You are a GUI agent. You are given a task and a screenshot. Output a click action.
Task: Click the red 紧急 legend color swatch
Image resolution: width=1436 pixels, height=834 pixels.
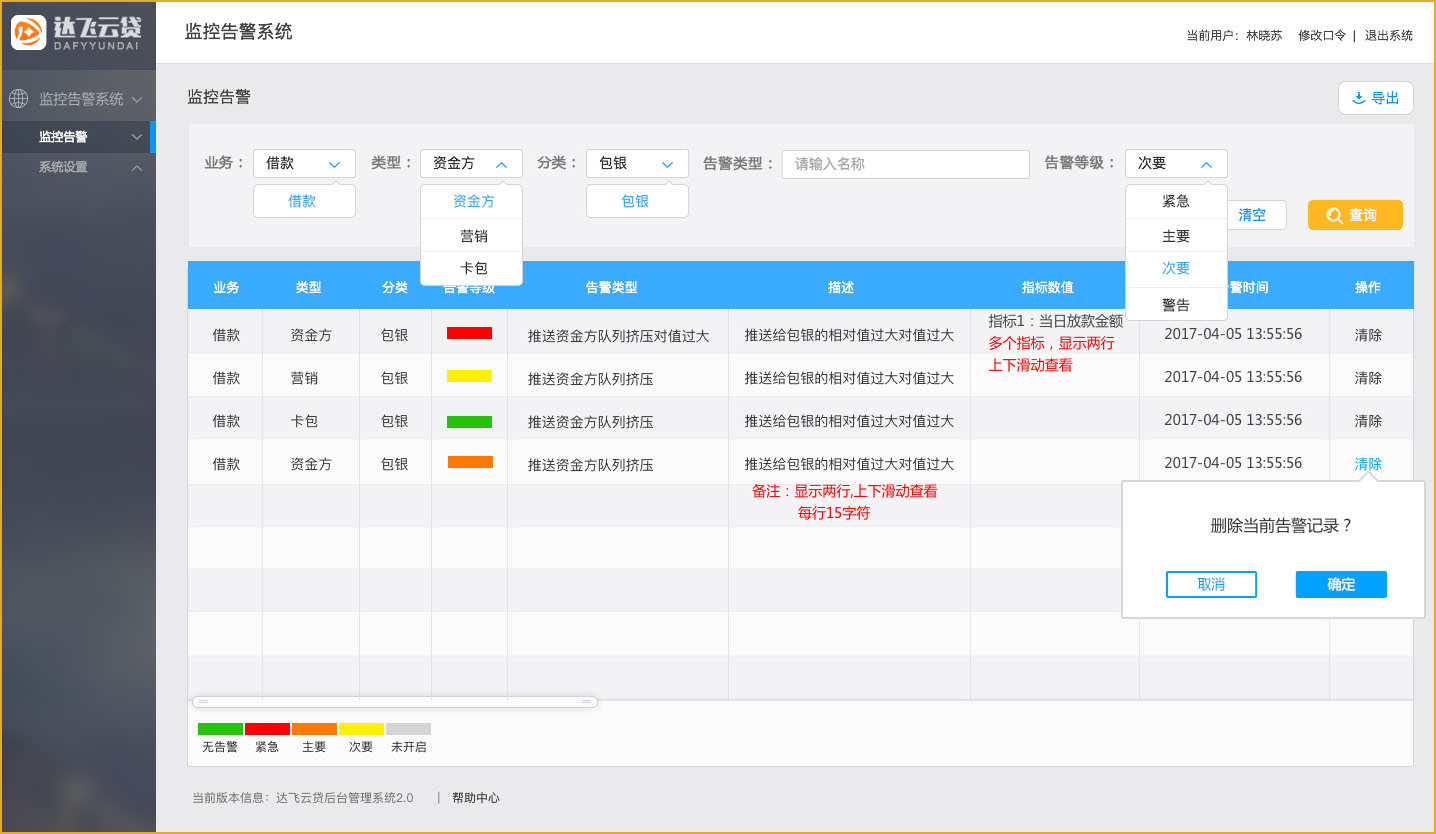tap(267, 728)
